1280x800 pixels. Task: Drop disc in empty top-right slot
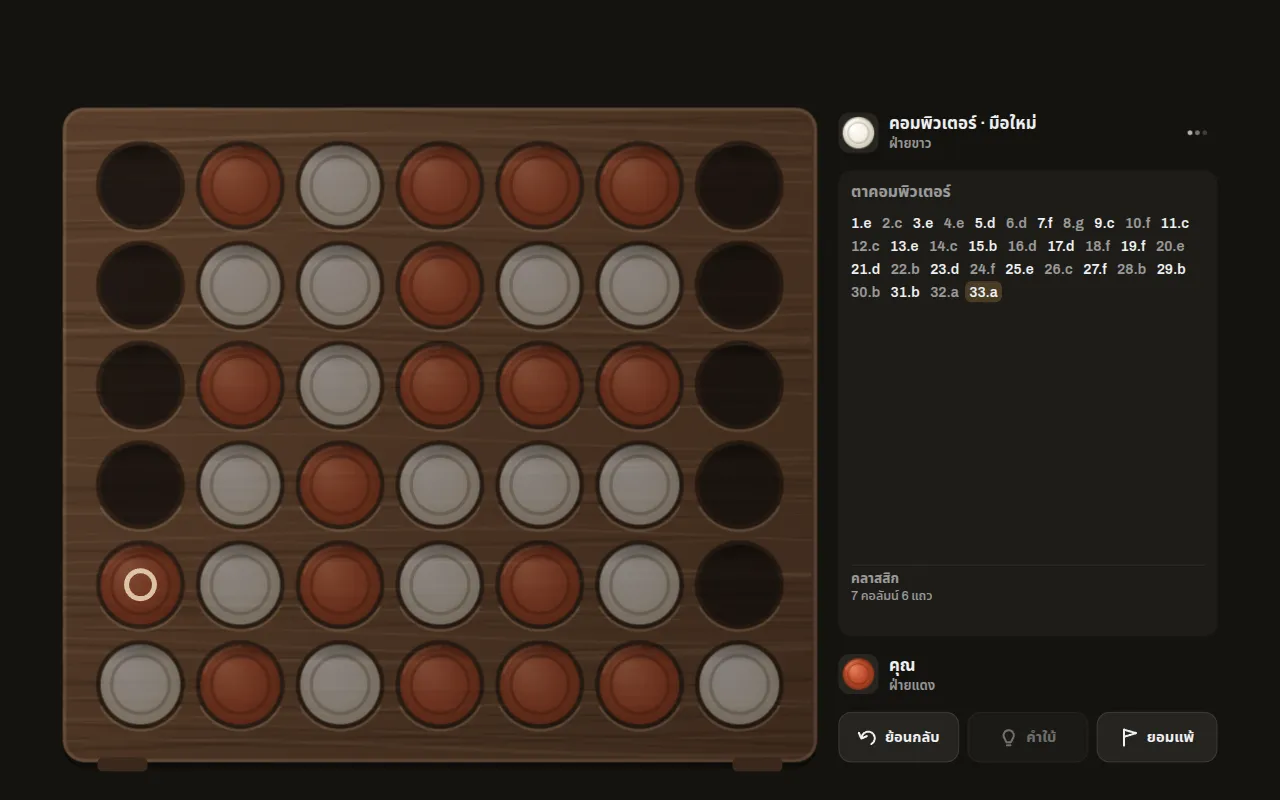pos(739,186)
